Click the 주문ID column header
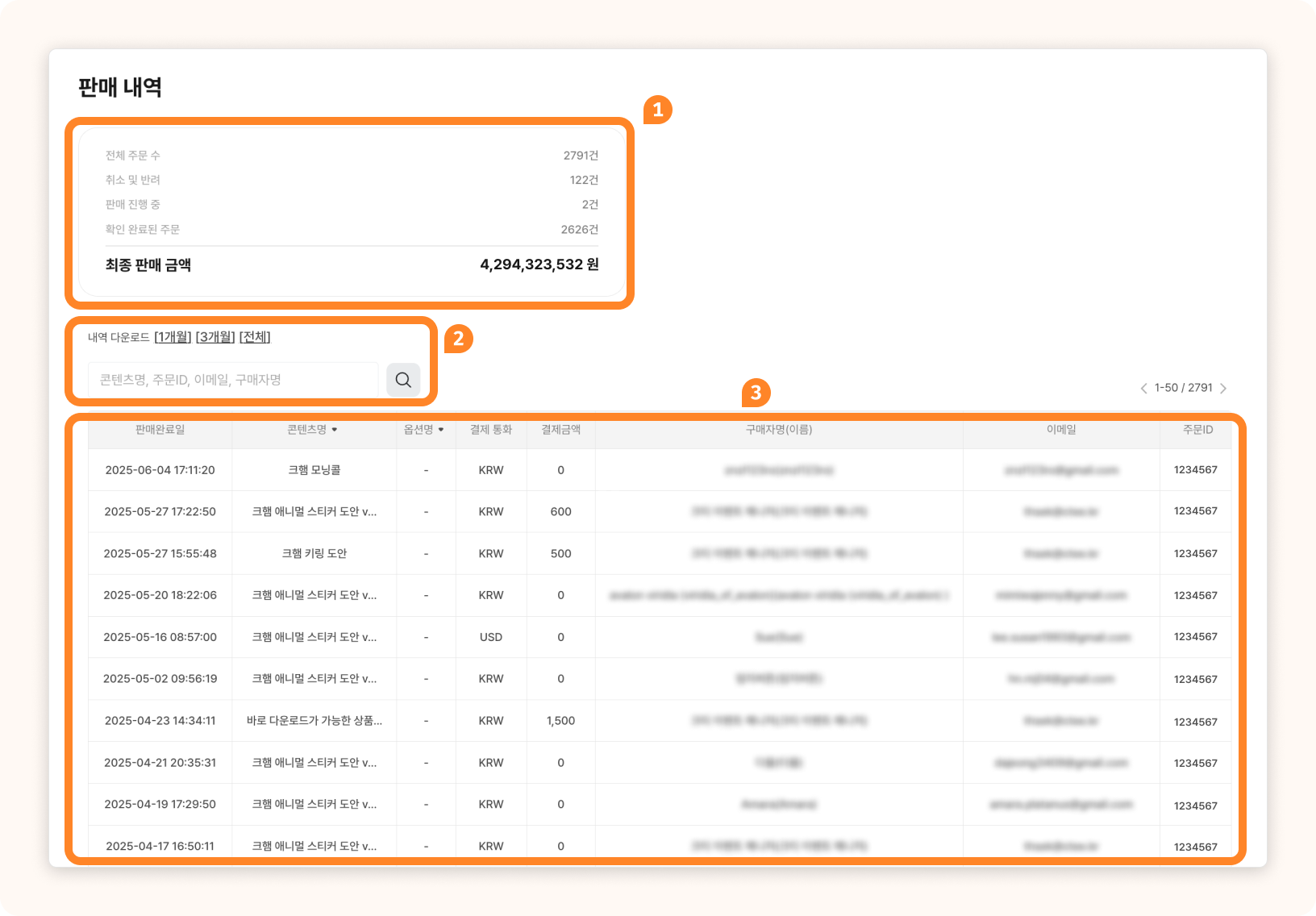Viewport: 1316px width, 916px height. coord(1197,430)
